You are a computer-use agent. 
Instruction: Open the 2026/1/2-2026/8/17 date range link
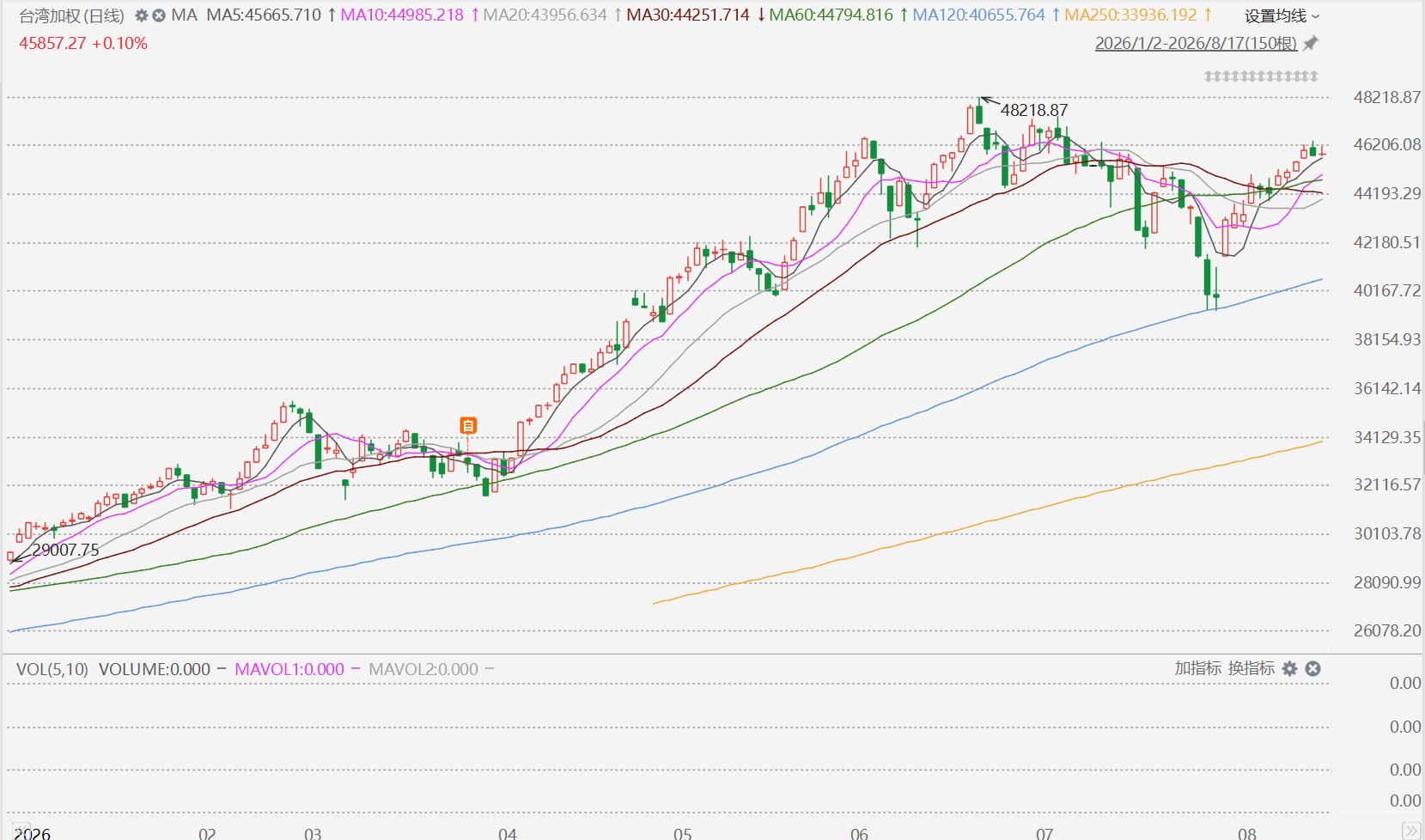pyautogui.click(x=1196, y=43)
